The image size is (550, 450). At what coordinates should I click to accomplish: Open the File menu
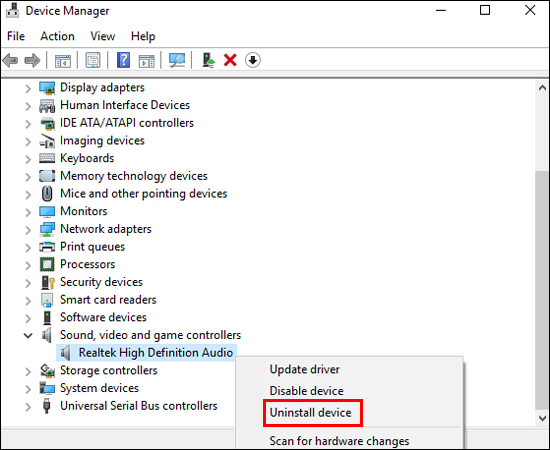coord(16,36)
